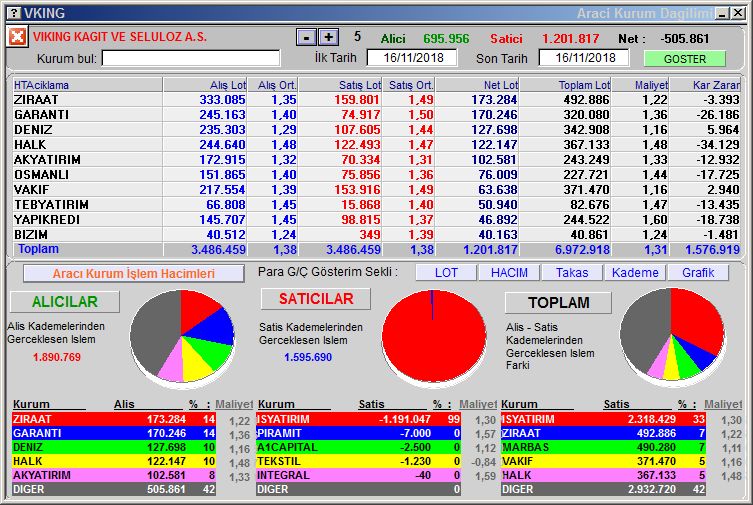The height and width of the screenshot is (505, 753).
Task: Select the OSMANLI table row
Action: point(376,175)
